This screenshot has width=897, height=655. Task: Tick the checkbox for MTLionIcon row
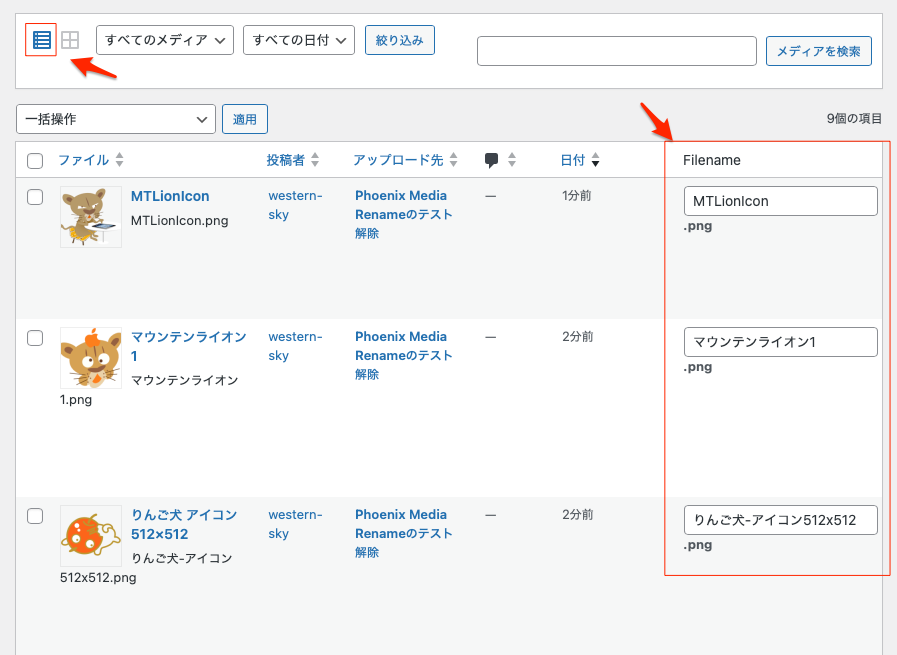click(35, 197)
